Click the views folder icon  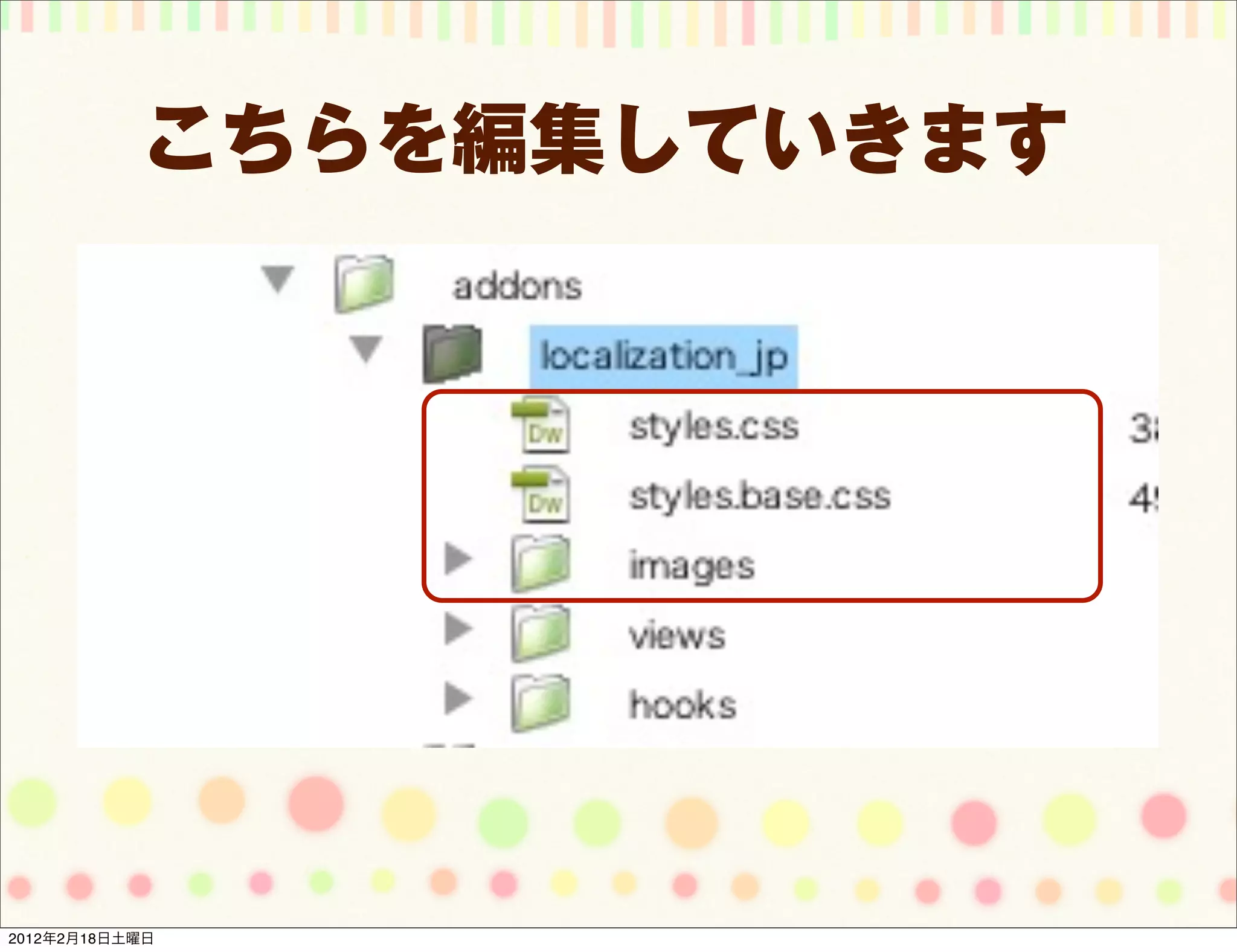(x=541, y=634)
